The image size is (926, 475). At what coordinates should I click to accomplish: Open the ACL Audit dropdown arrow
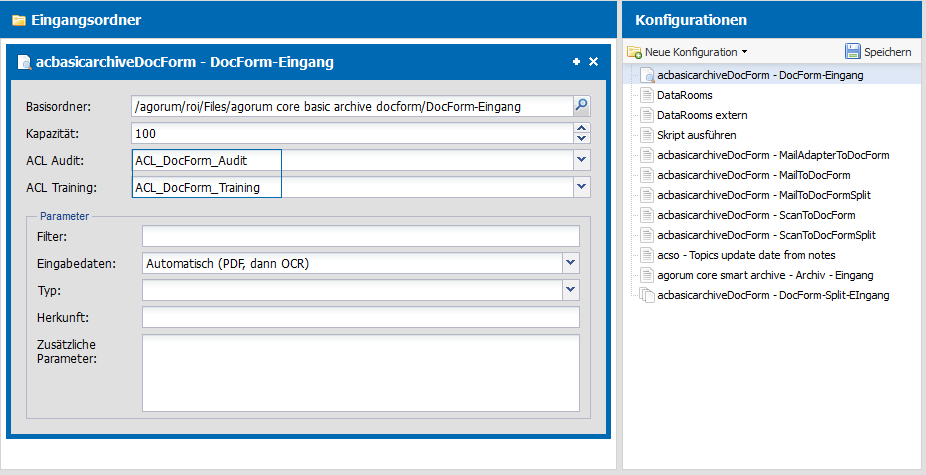click(x=582, y=160)
